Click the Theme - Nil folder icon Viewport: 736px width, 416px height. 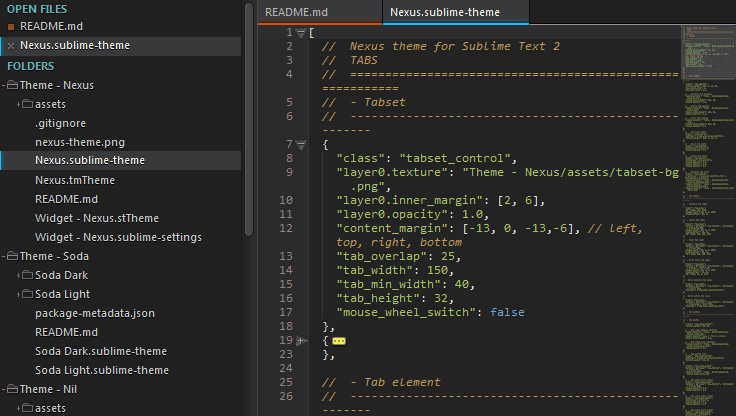(x=13, y=389)
